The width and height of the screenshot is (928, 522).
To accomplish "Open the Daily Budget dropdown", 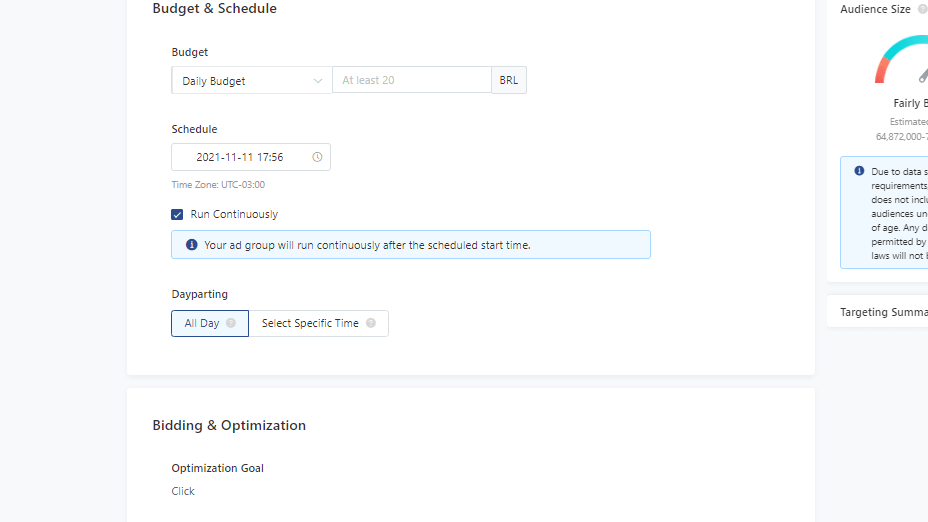I will (x=252, y=80).
